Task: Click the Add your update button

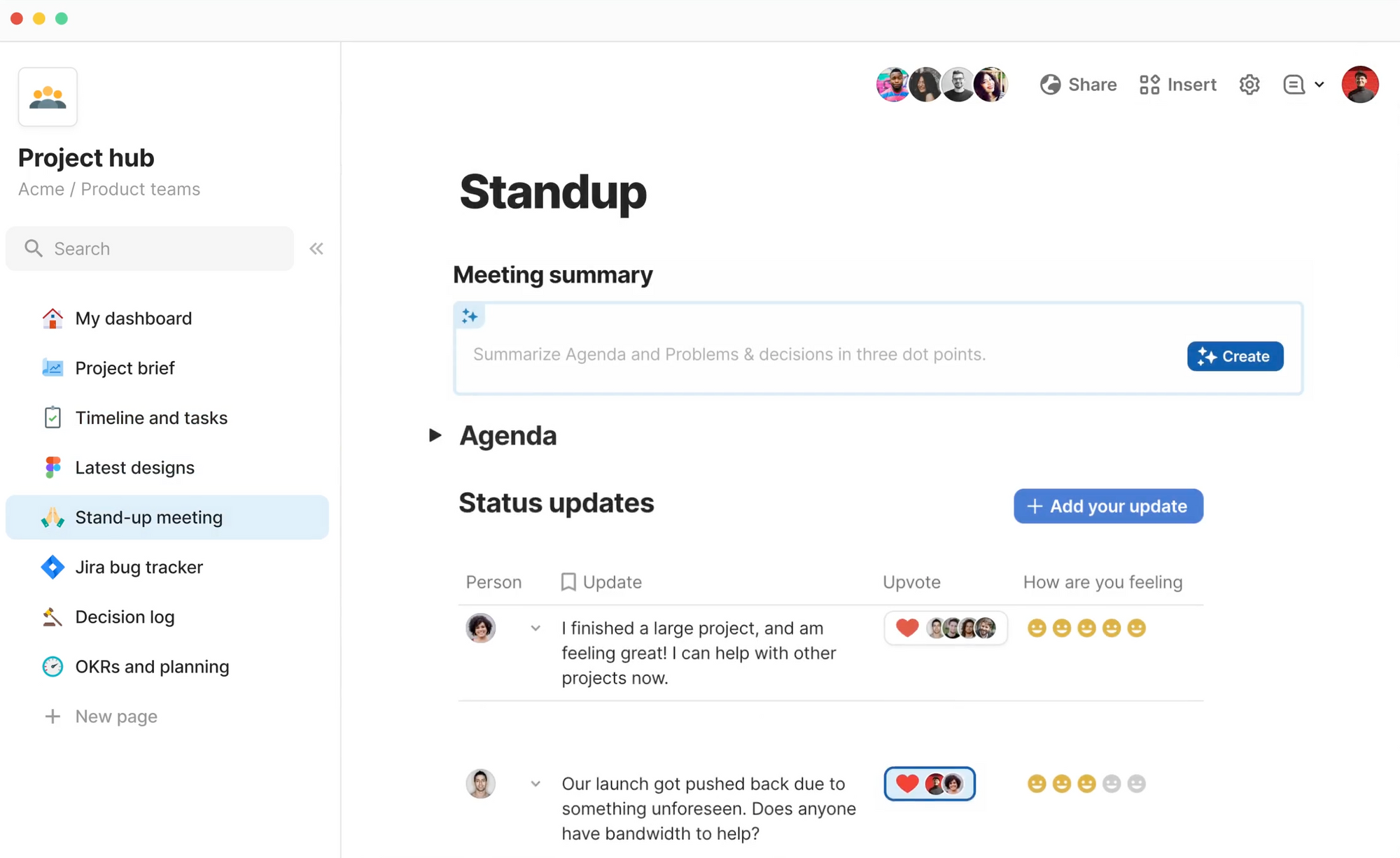Action: tap(1108, 506)
